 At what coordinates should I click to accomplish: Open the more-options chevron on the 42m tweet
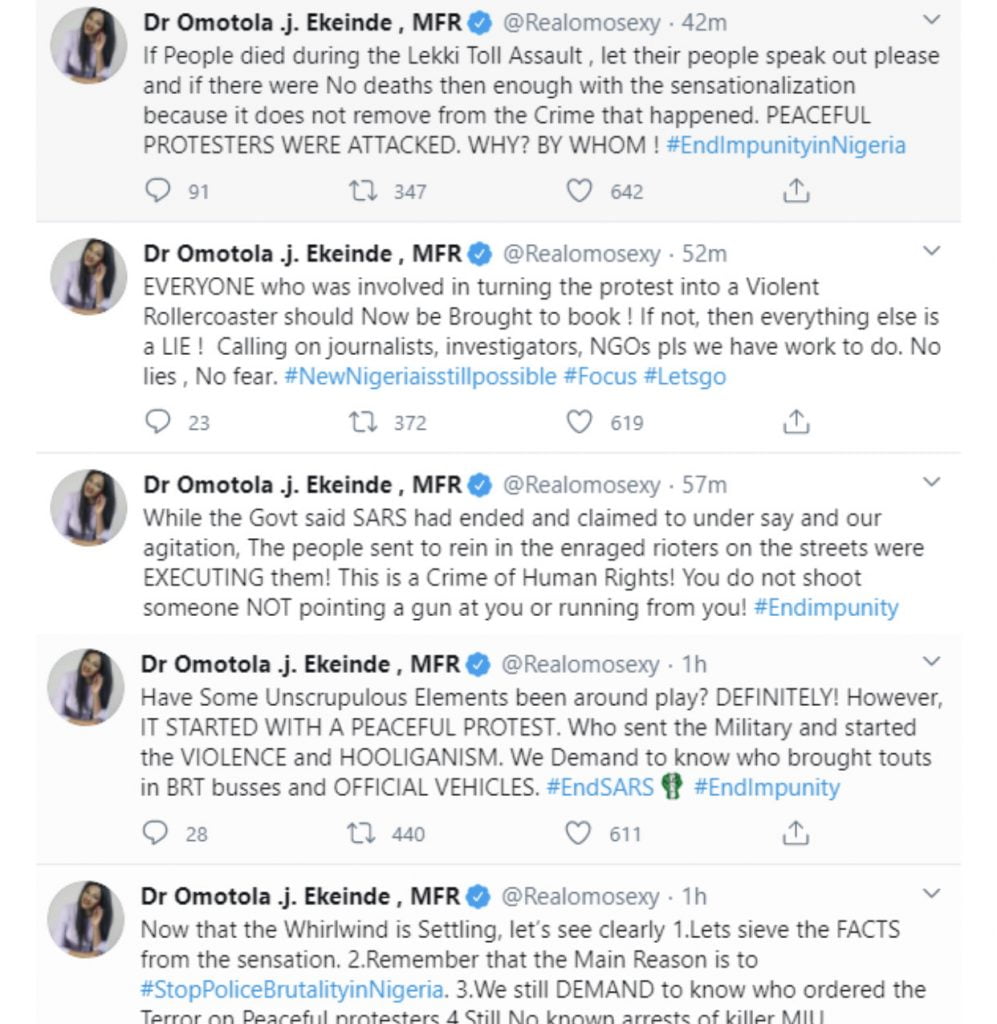click(x=931, y=20)
